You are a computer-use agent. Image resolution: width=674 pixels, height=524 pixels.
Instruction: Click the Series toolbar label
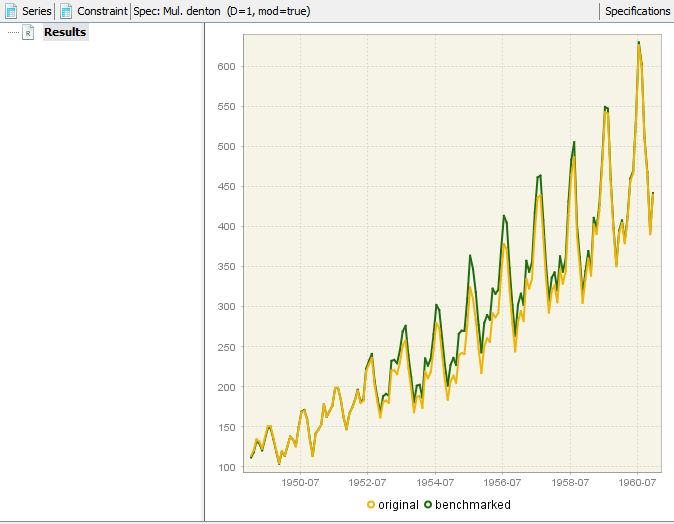(x=37, y=11)
